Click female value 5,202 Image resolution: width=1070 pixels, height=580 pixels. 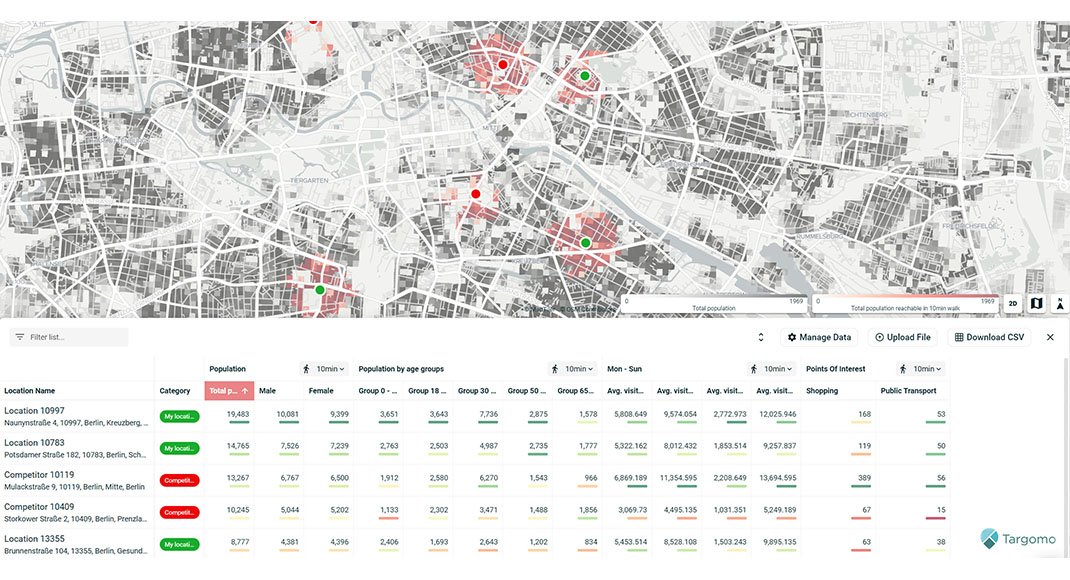pos(339,510)
